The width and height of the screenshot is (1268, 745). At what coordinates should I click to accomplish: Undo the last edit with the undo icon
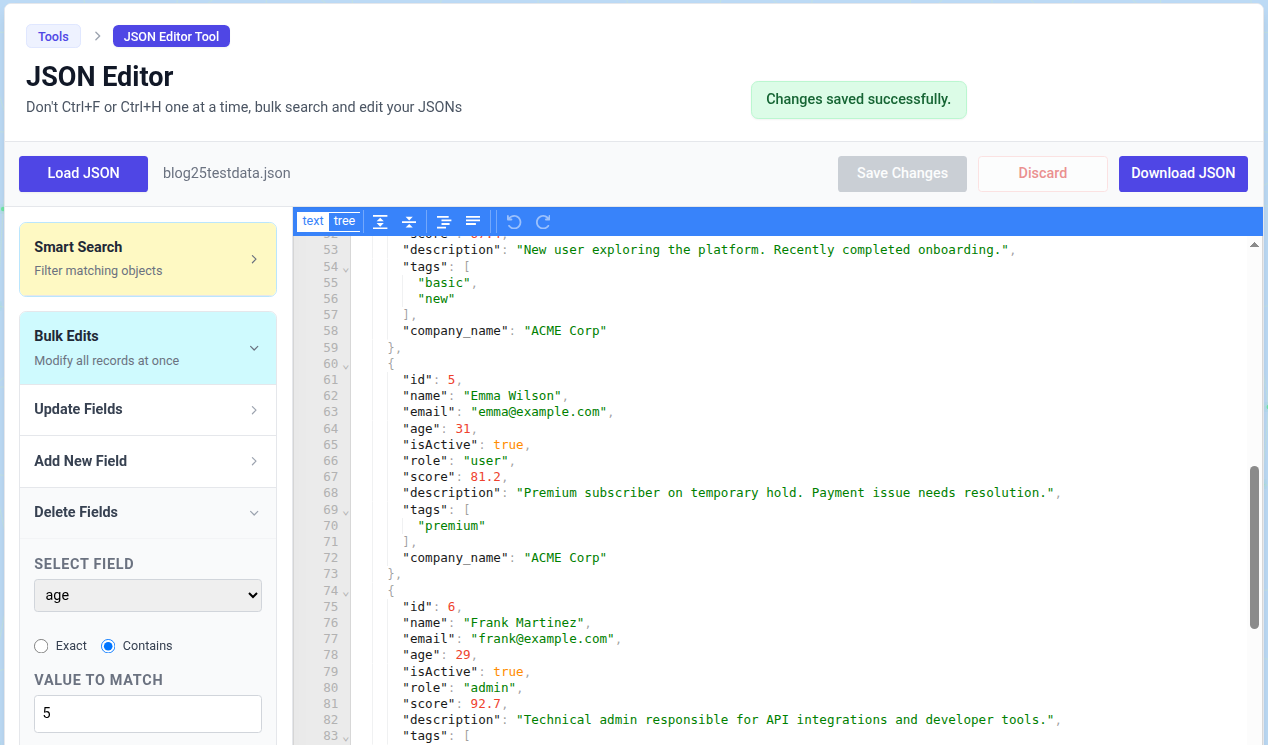coord(514,221)
